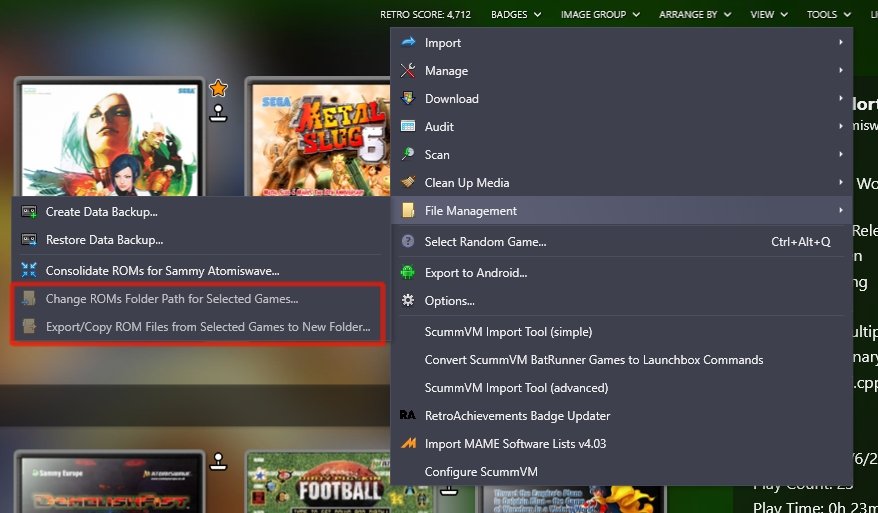Image resolution: width=878 pixels, height=513 pixels.
Task: Select Export/Copy ROM Files to New Folder
Action: point(199,327)
